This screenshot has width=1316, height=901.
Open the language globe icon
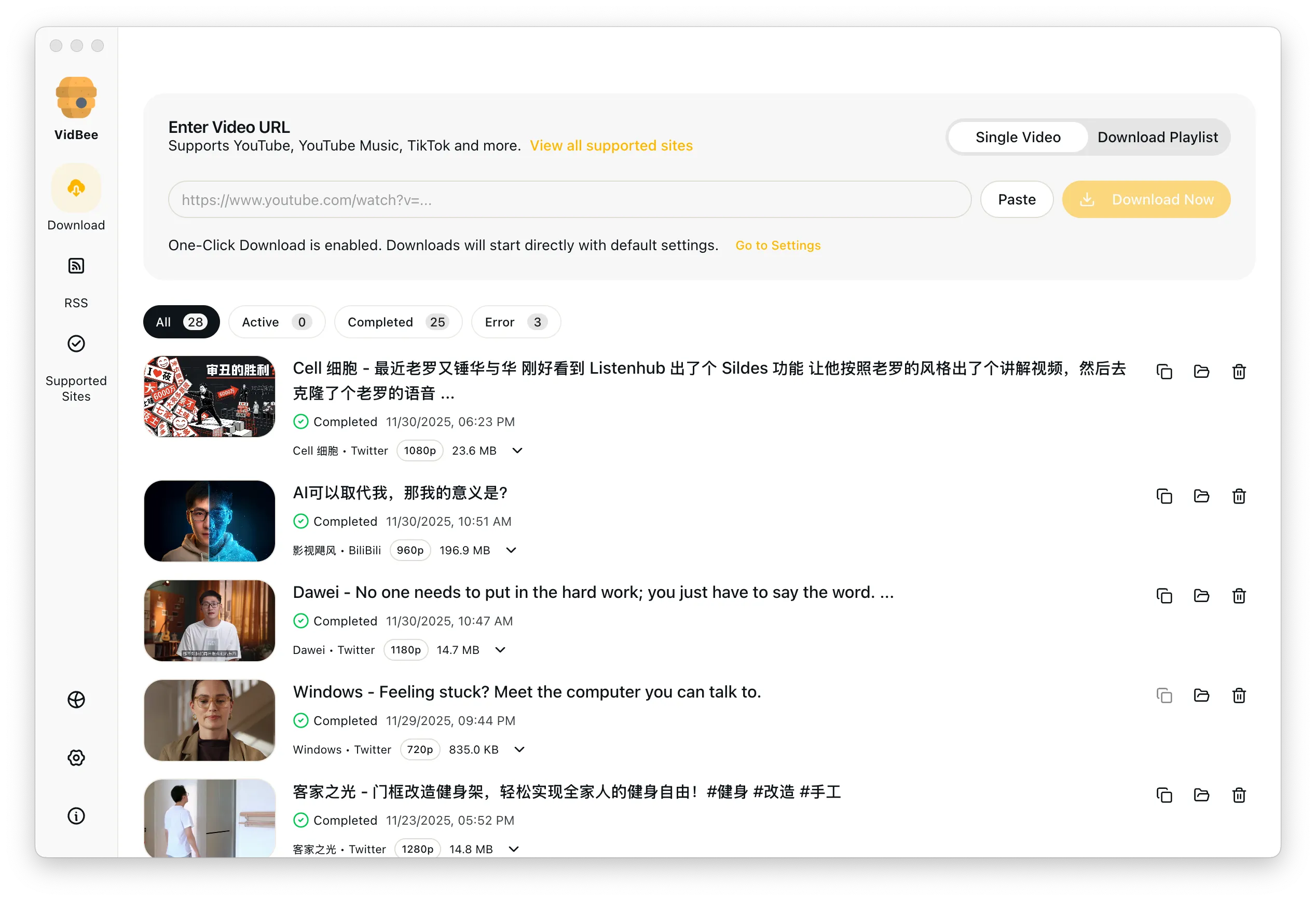[x=76, y=700]
